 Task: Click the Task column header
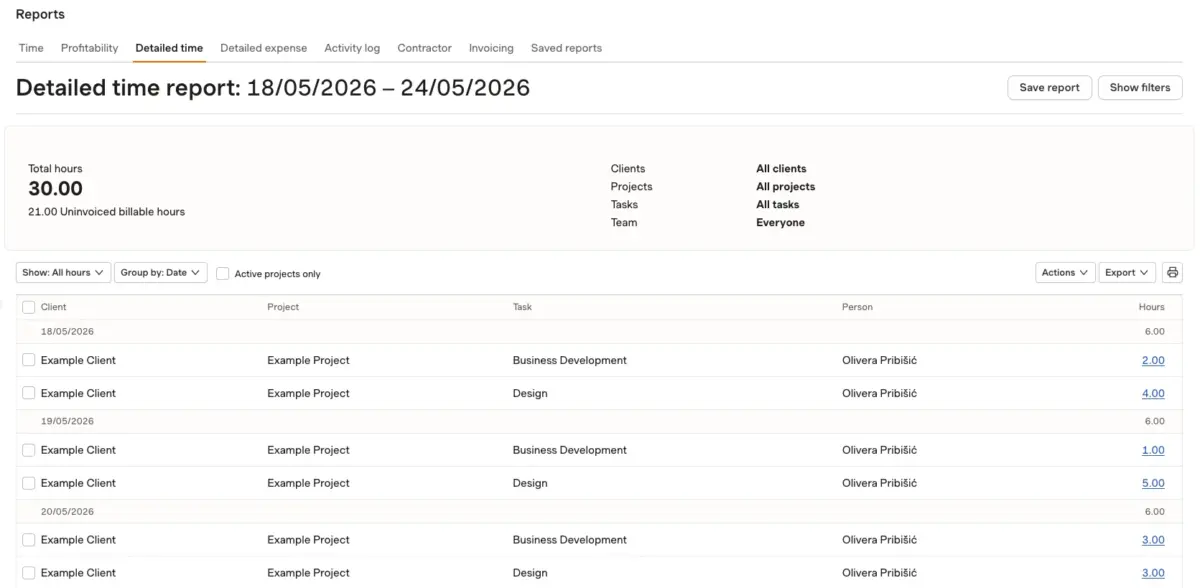point(522,307)
